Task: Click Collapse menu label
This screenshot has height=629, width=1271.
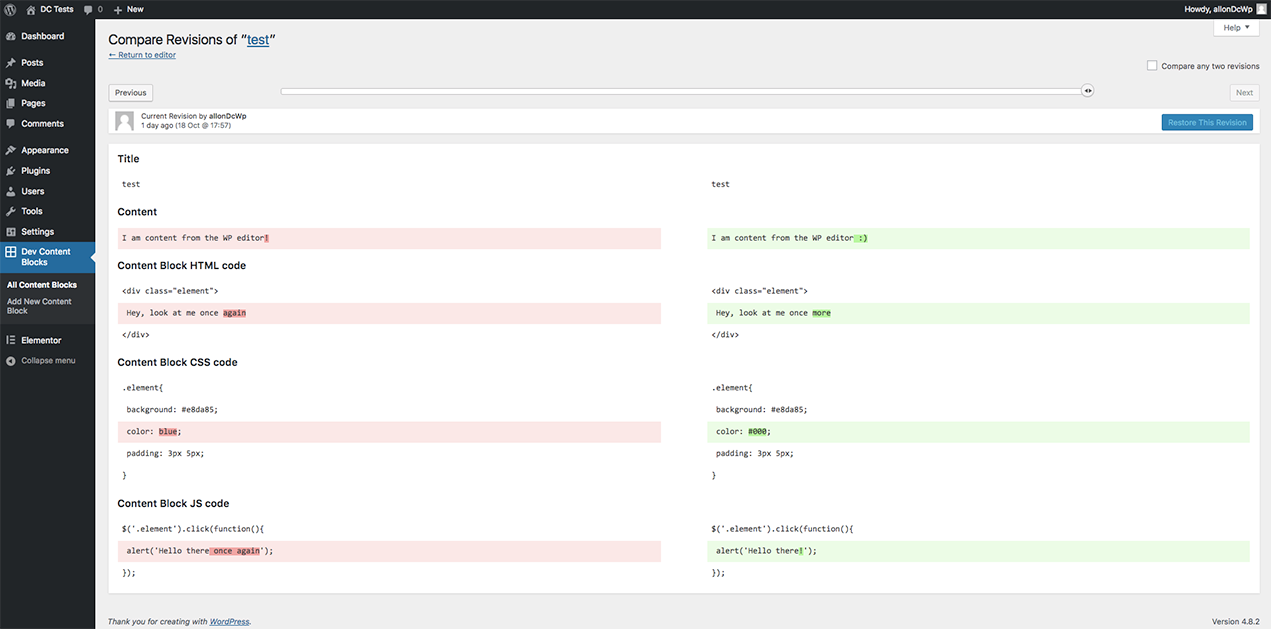Action: click(x=48, y=360)
